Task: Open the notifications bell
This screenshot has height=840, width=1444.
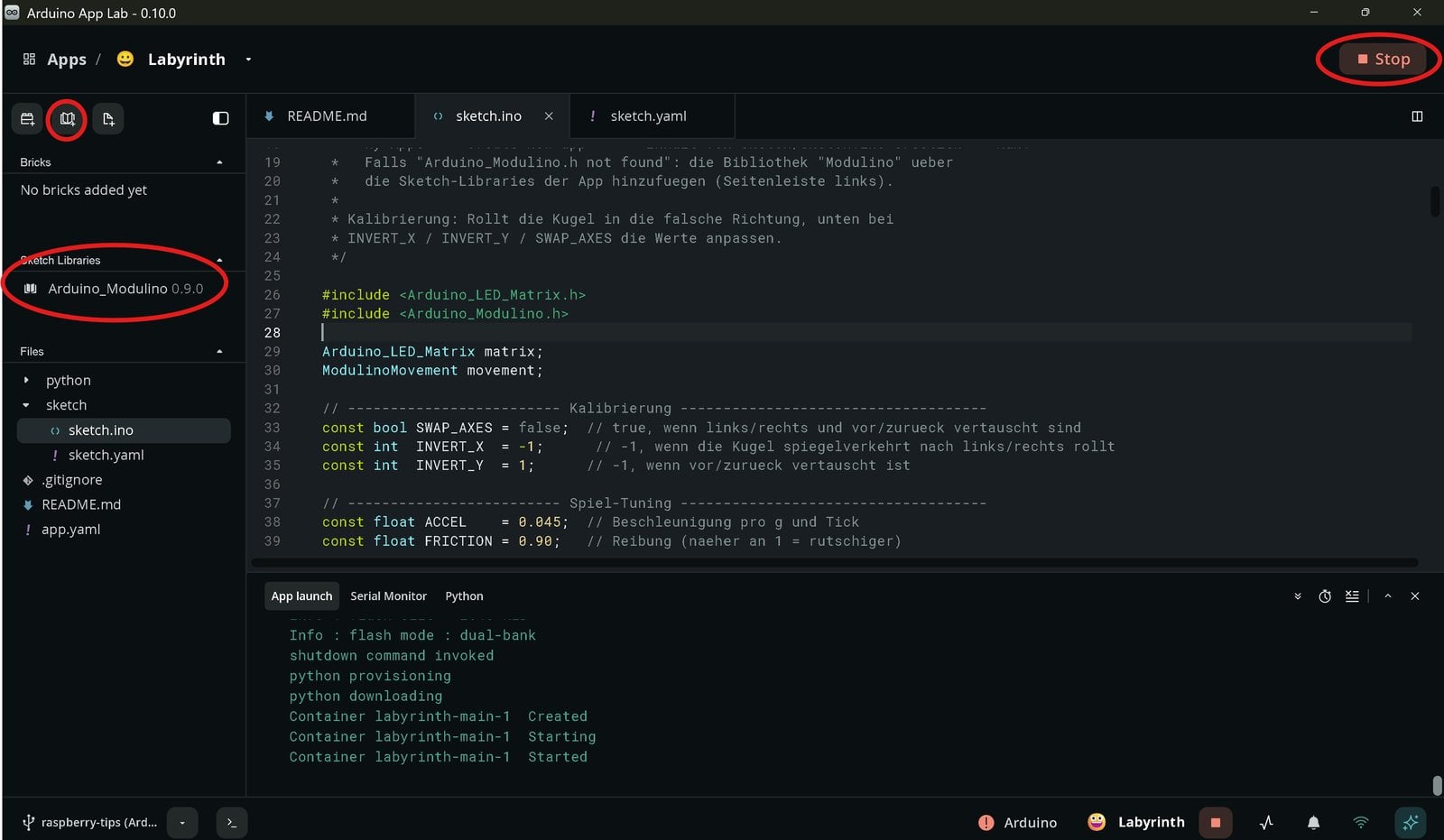Action: (x=1313, y=822)
